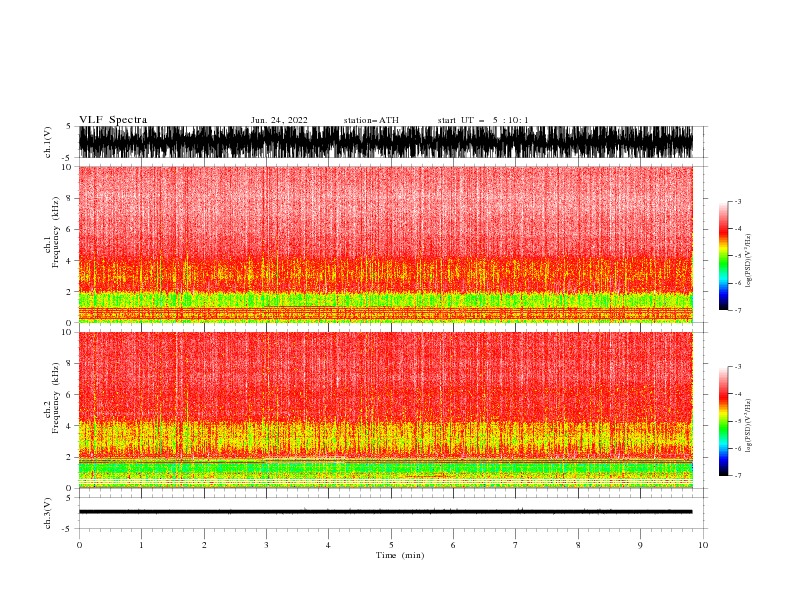Click the ch.1 voltage waveform trace

385,142
